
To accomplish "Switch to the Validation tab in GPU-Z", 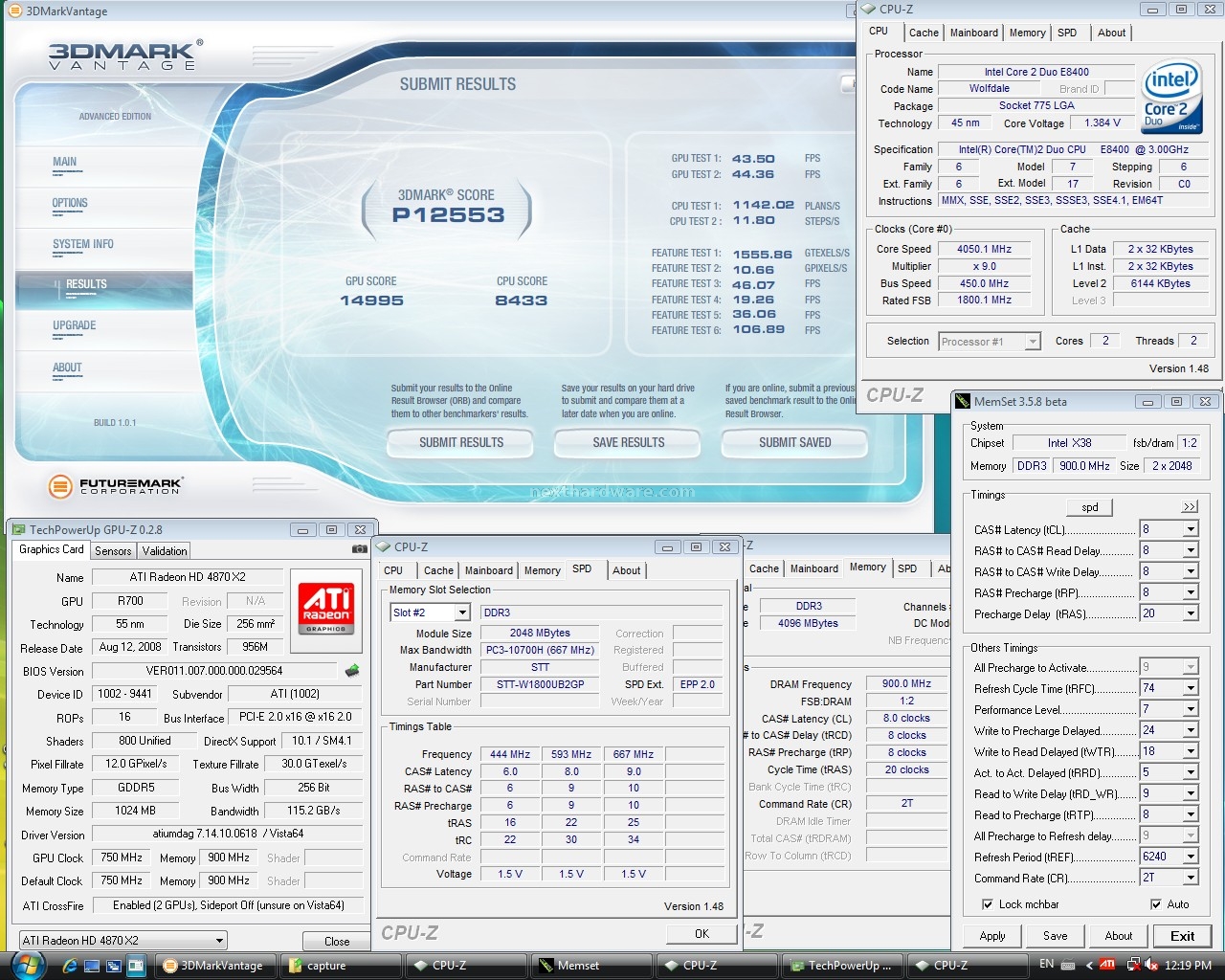I will 165,551.
